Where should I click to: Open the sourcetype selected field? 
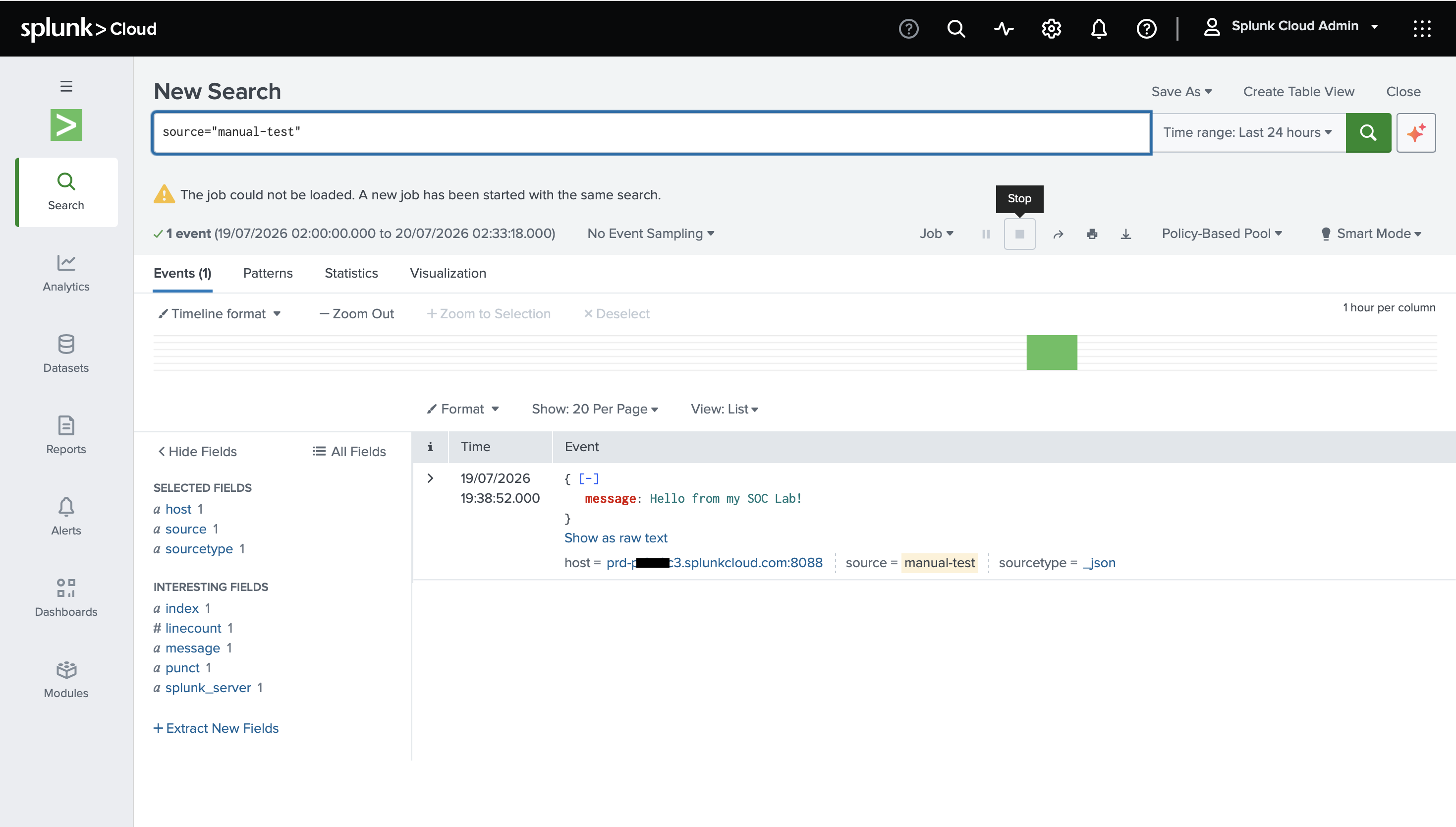point(199,549)
